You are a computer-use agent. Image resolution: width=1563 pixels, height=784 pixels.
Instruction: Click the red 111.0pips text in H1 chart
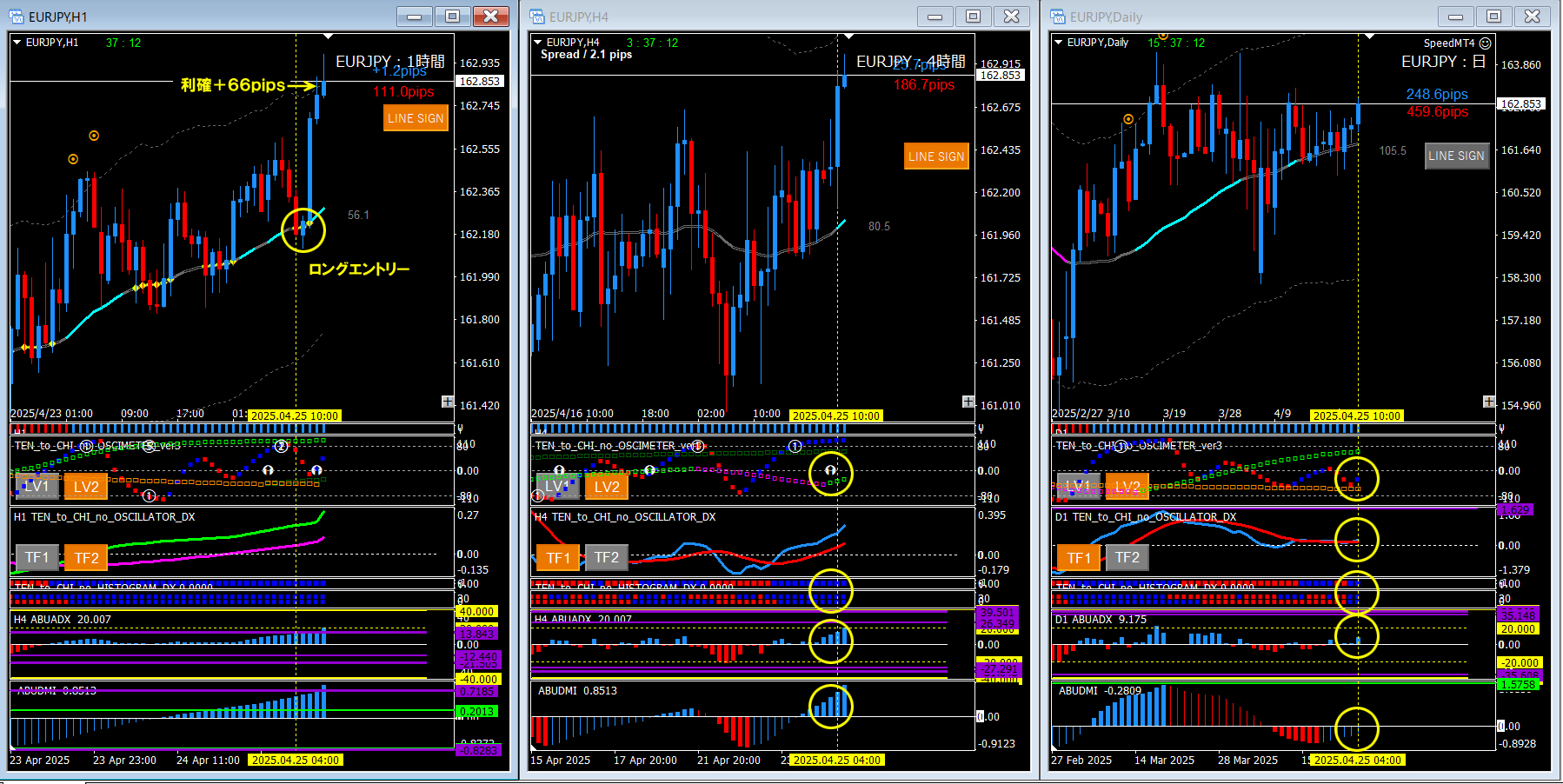pyautogui.click(x=403, y=92)
